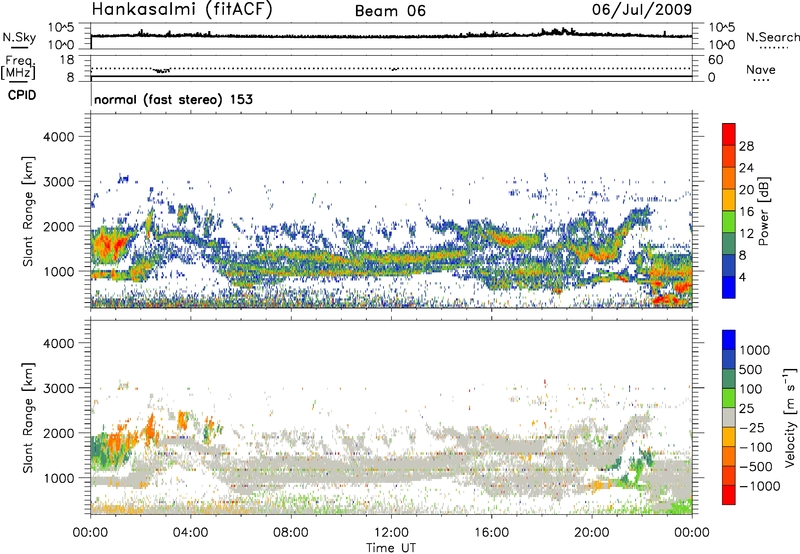This screenshot has height=554, width=800.
Task: Click the 'Velocity [m s-1]' color bar label
Action: pyautogui.click(x=790, y=417)
